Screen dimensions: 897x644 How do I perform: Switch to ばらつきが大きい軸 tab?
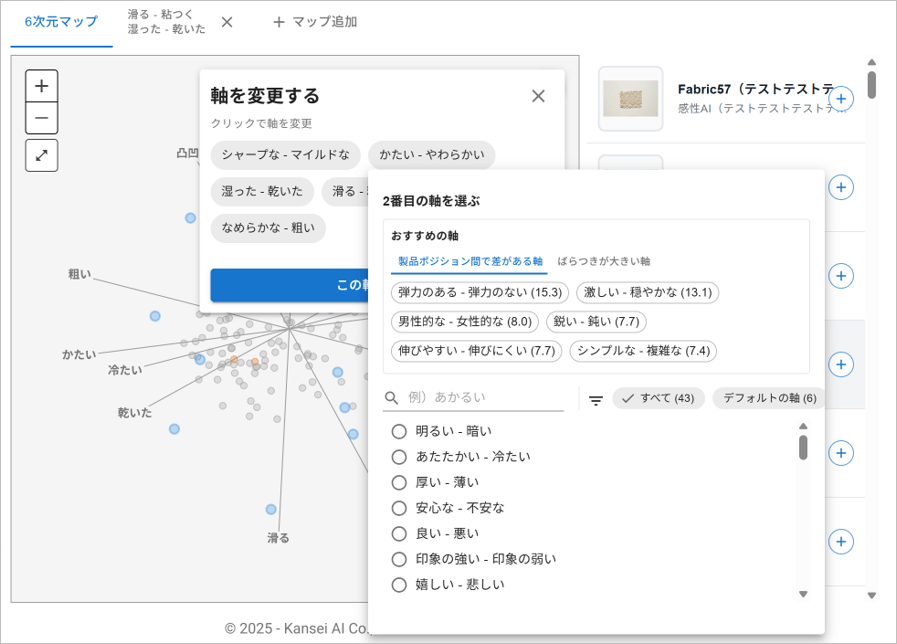coord(603,261)
